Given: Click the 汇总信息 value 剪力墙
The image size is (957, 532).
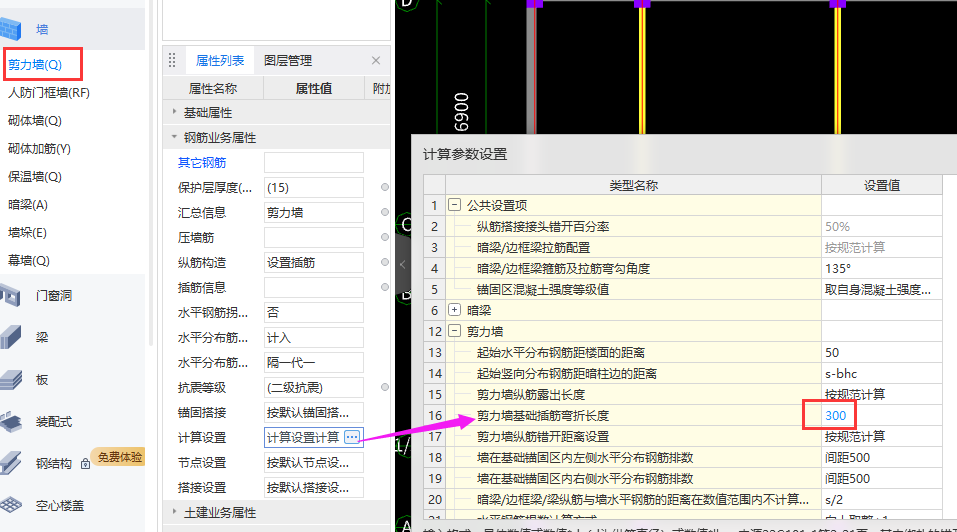Looking at the screenshot, I should tap(314, 213).
